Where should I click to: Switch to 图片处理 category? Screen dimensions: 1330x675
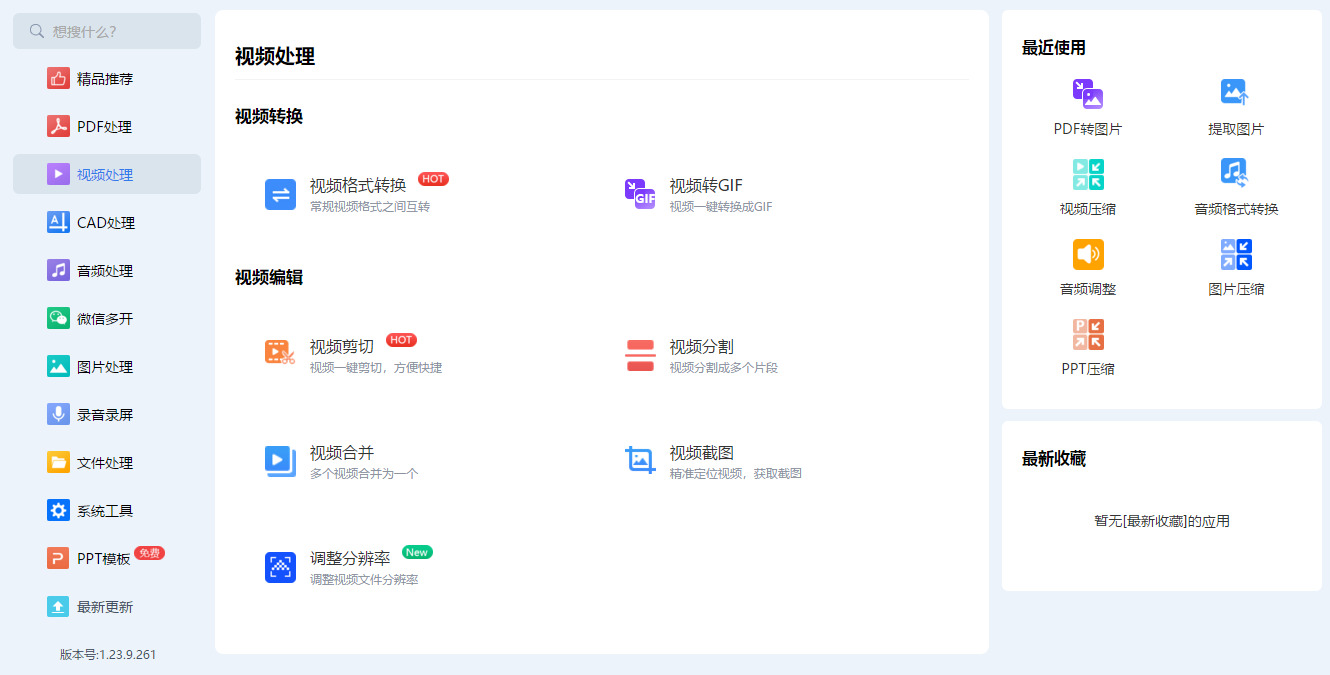click(107, 367)
